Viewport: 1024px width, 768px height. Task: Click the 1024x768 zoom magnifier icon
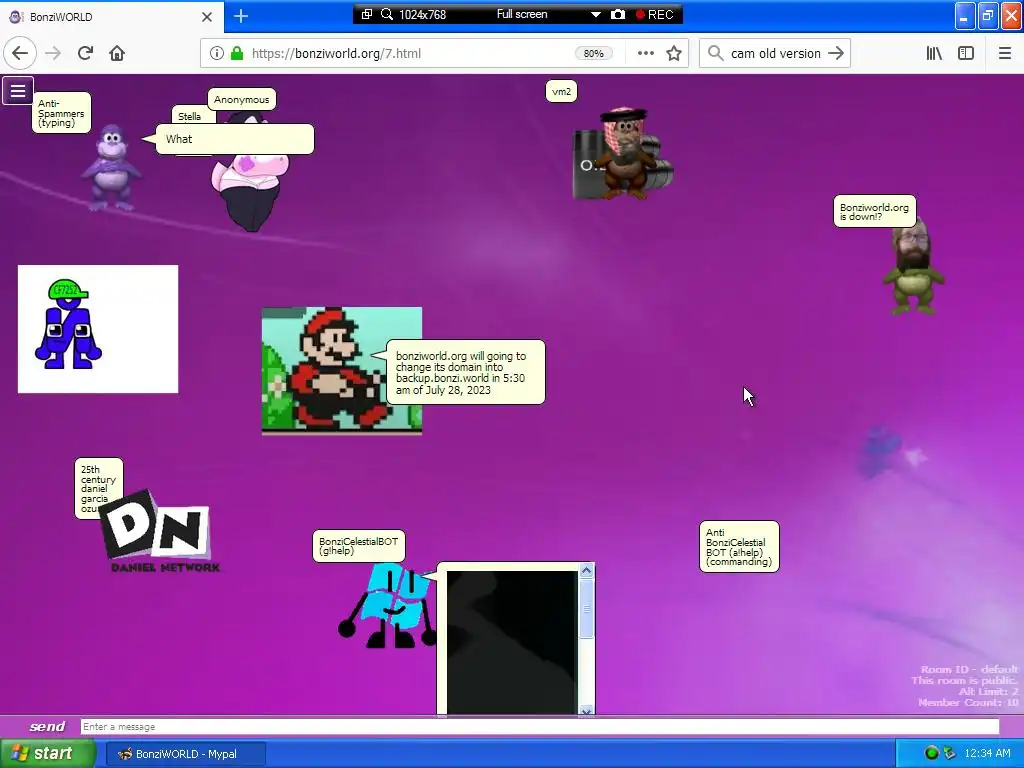coord(387,14)
